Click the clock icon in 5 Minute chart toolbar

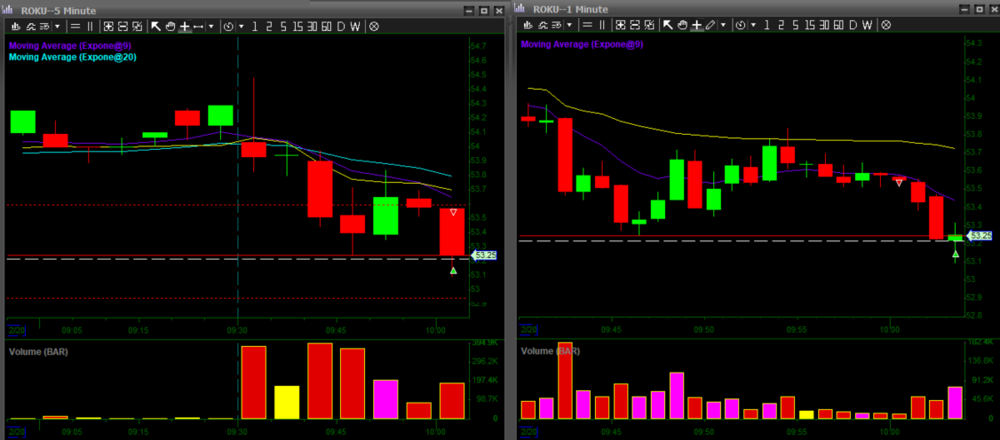point(231,26)
